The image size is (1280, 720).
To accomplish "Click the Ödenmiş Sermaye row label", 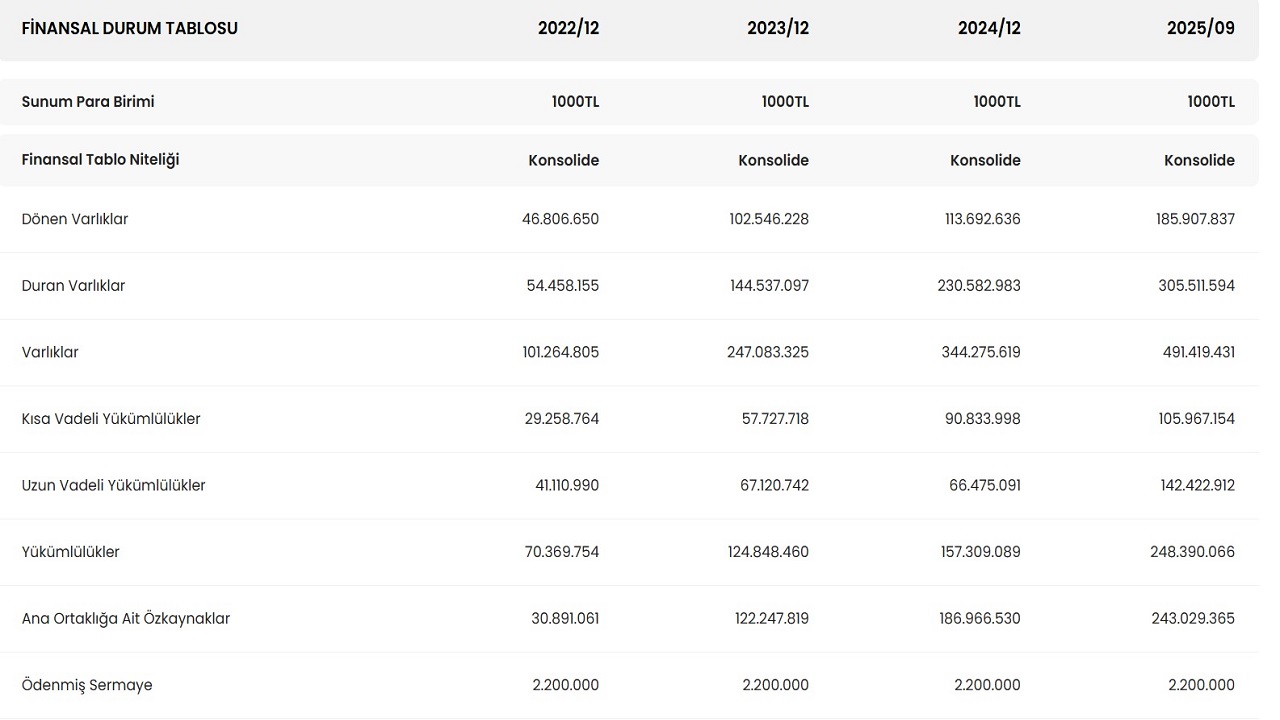I will tap(87, 685).
